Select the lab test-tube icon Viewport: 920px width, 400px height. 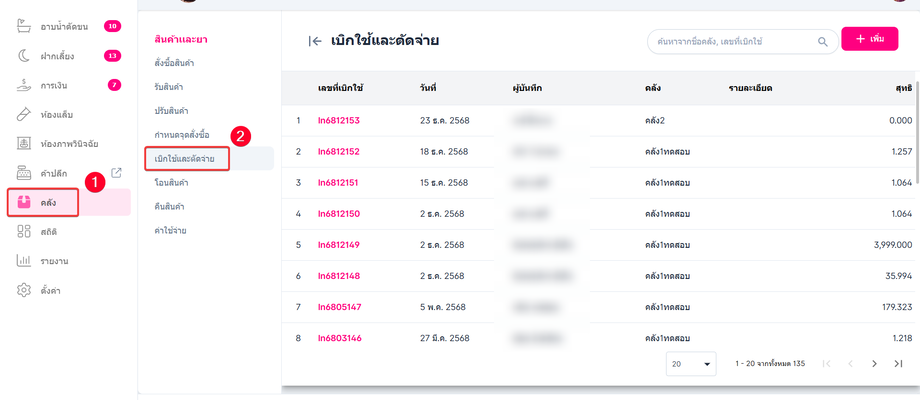pyautogui.click(x=24, y=114)
